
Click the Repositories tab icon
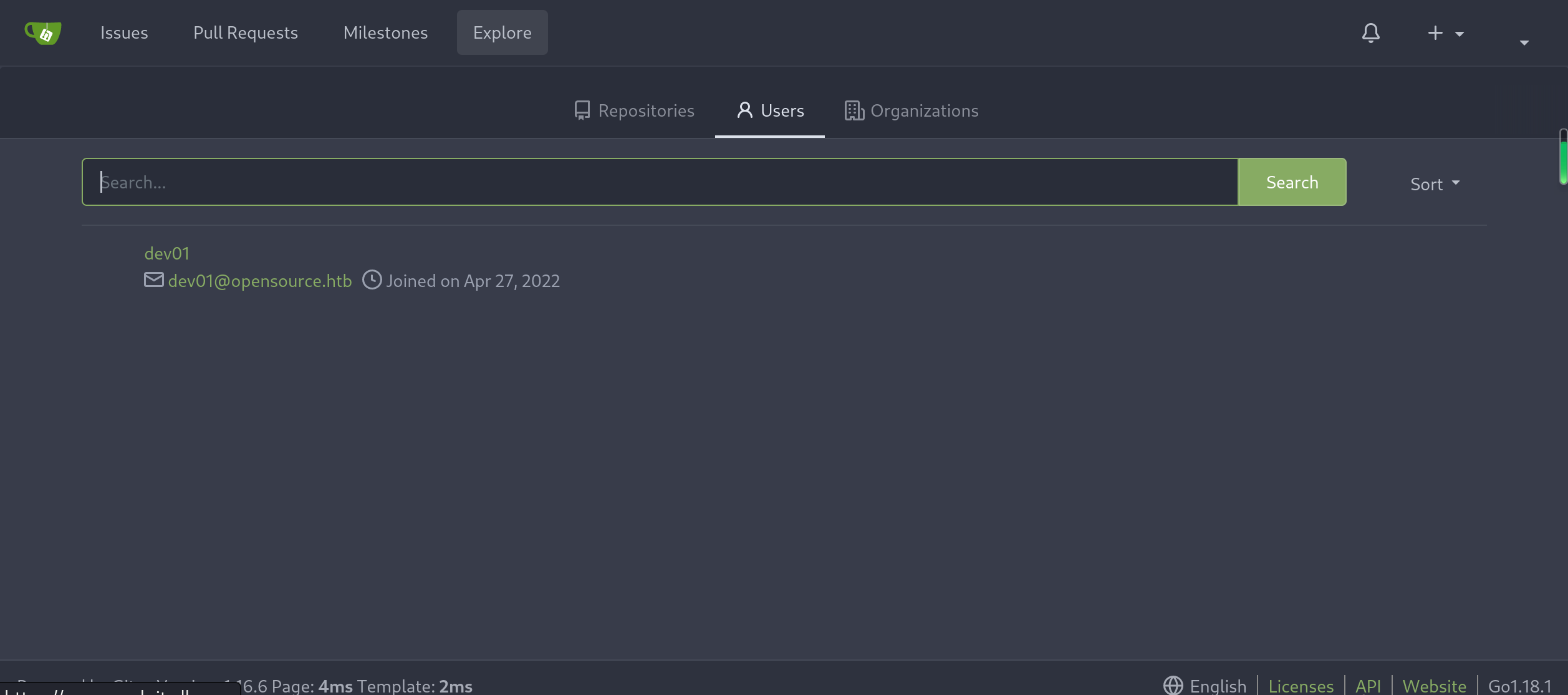click(582, 110)
